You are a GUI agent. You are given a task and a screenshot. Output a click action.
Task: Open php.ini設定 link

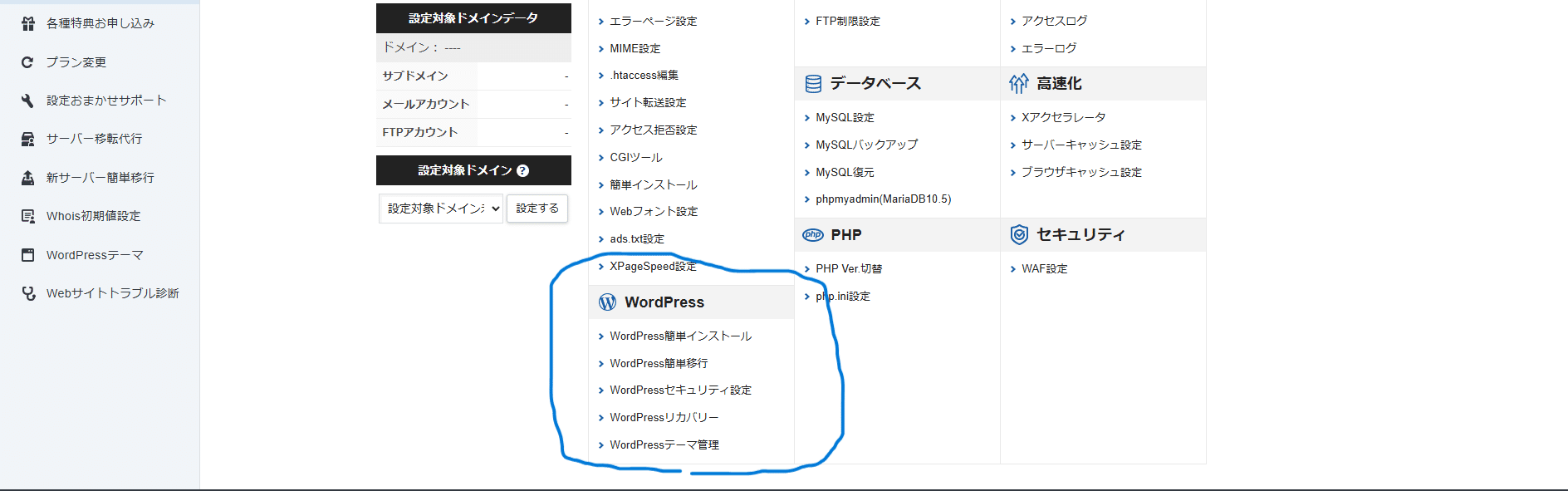(x=843, y=296)
